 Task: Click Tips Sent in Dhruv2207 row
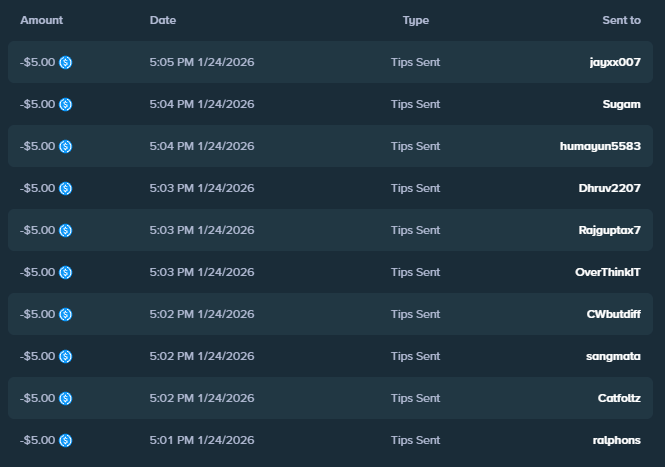(x=416, y=188)
